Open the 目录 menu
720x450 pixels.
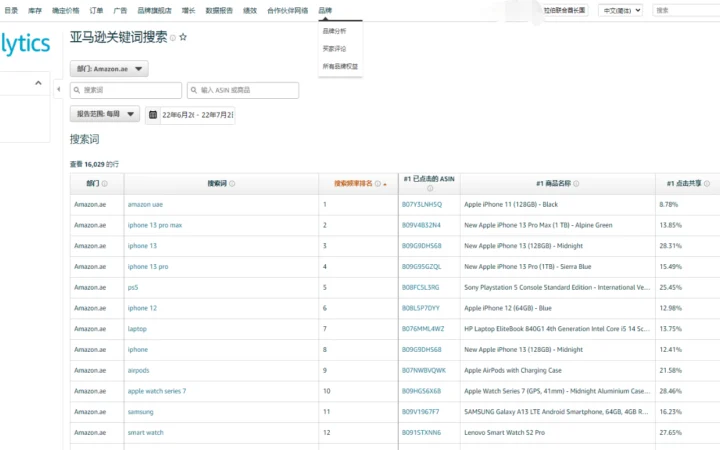(11, 10)
